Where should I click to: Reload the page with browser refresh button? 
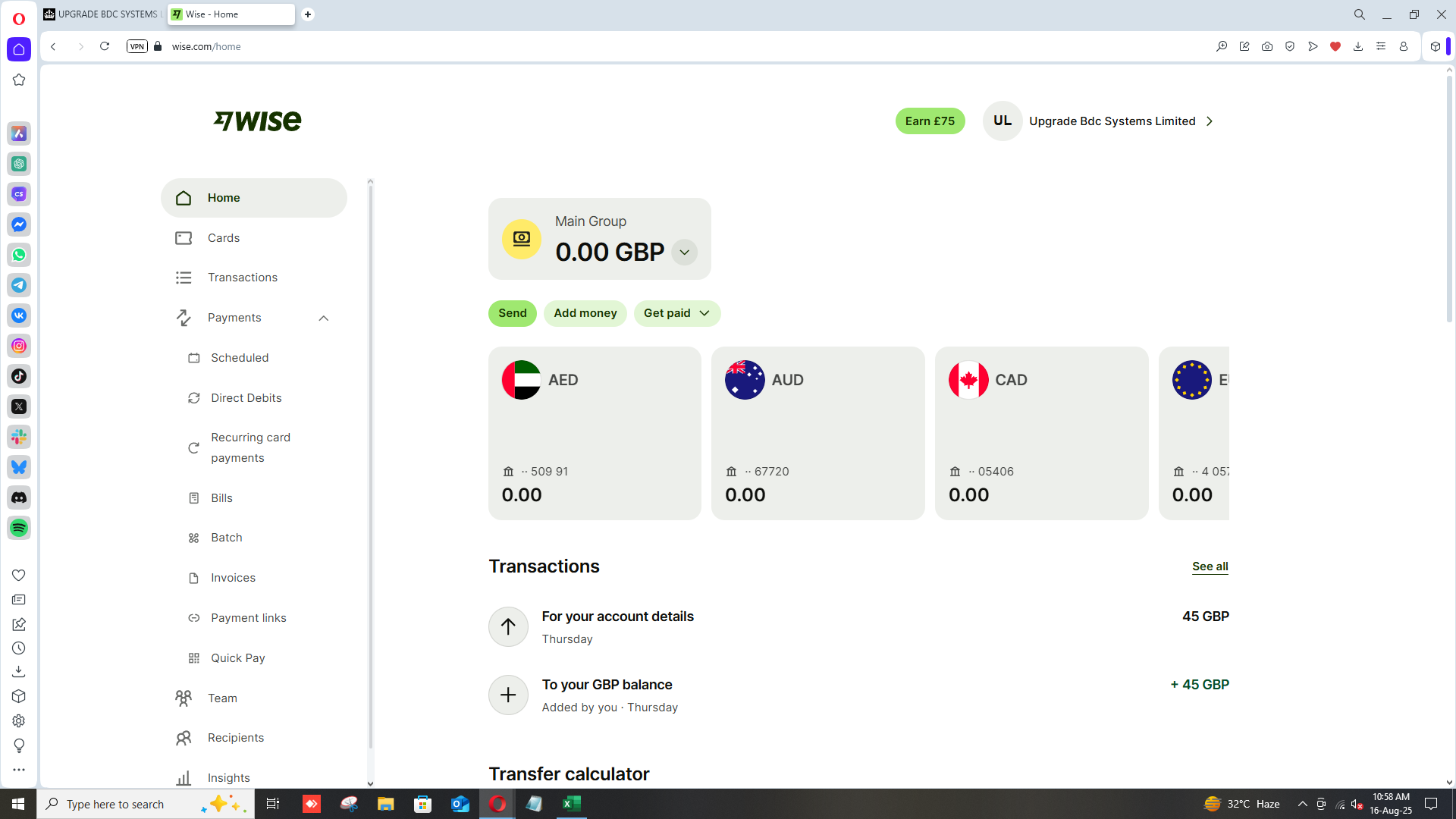coord(105,46)
